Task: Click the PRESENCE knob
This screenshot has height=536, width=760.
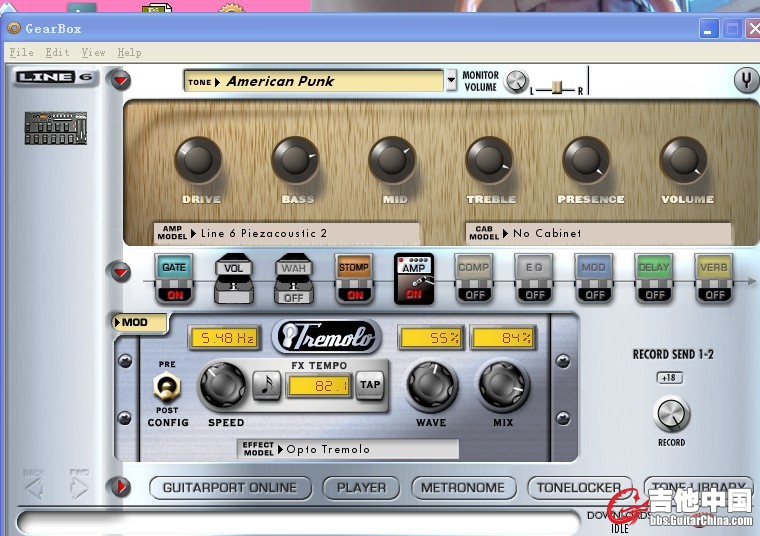Action: click(x=586, y=160)
